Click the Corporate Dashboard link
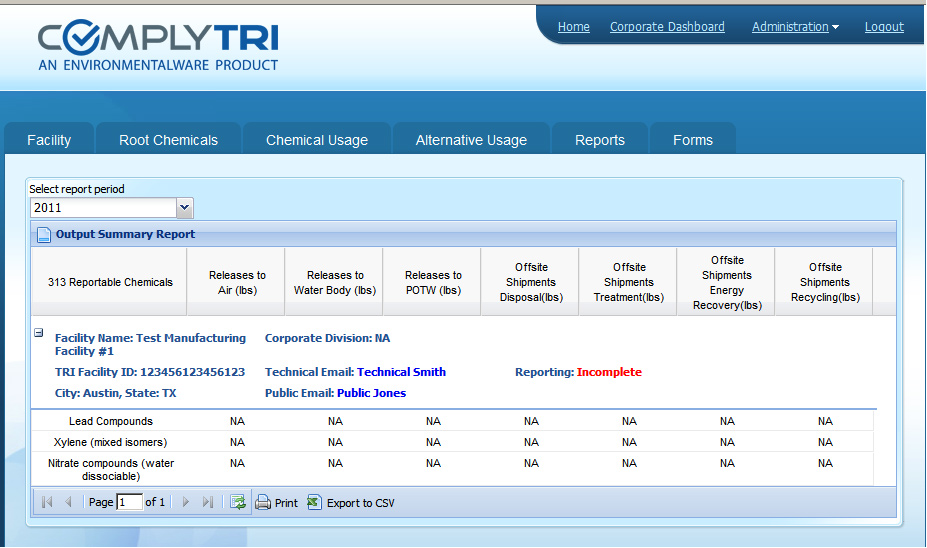The height and width of the screenshot is (548, 927). [x=667, y=27]
